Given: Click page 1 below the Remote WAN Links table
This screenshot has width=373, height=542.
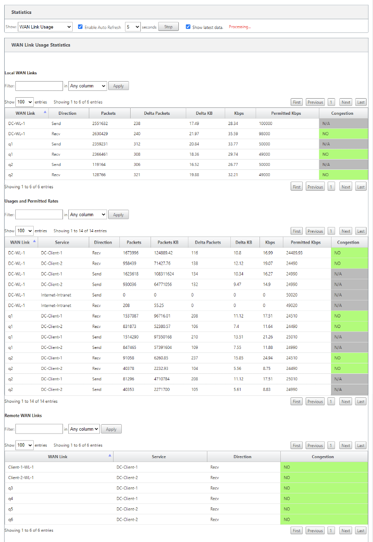Looking at the screenshot, I should (x=331, y=531).
